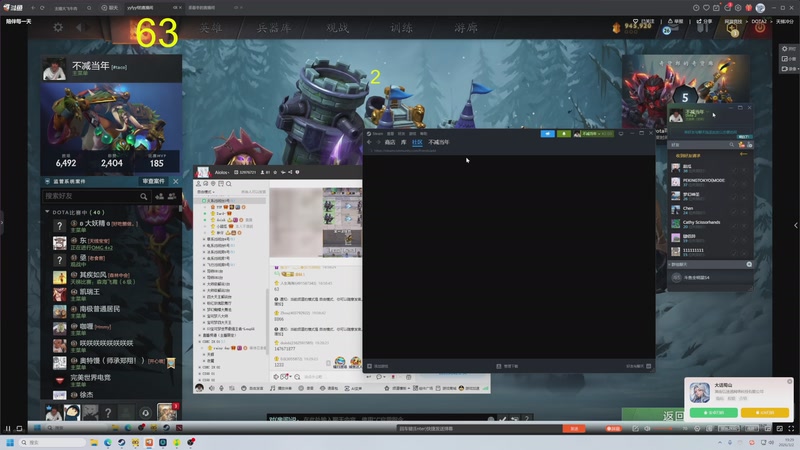Click the YY music note button
800x450 pixels.
(272, 389)
